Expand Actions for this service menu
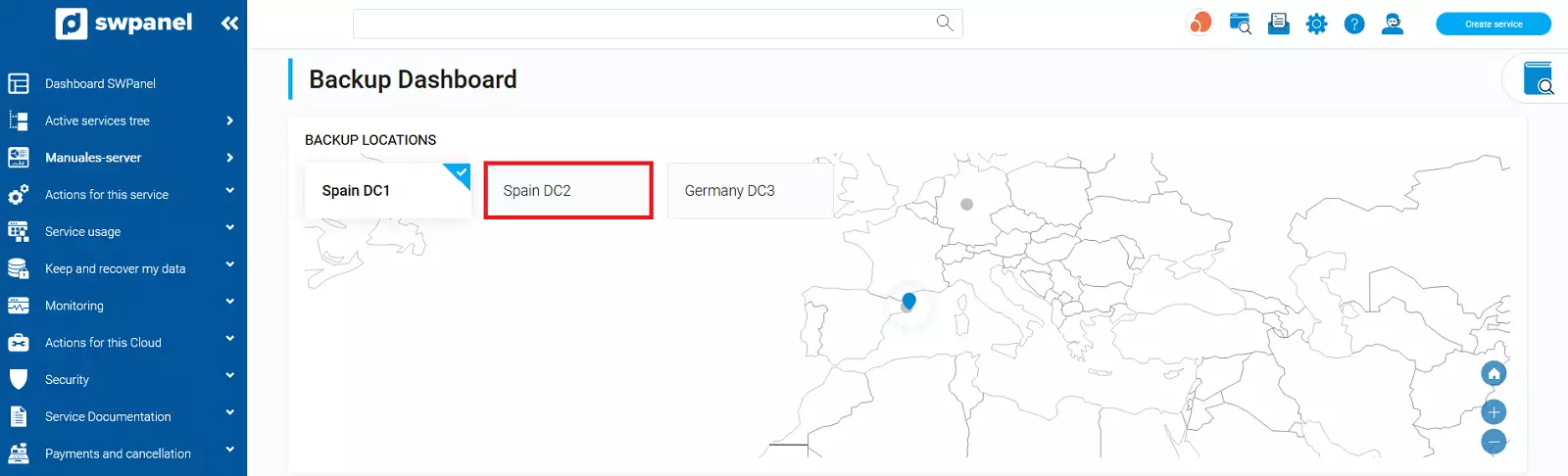Viewport: 1568px width, 476px height. coord(107,195)
